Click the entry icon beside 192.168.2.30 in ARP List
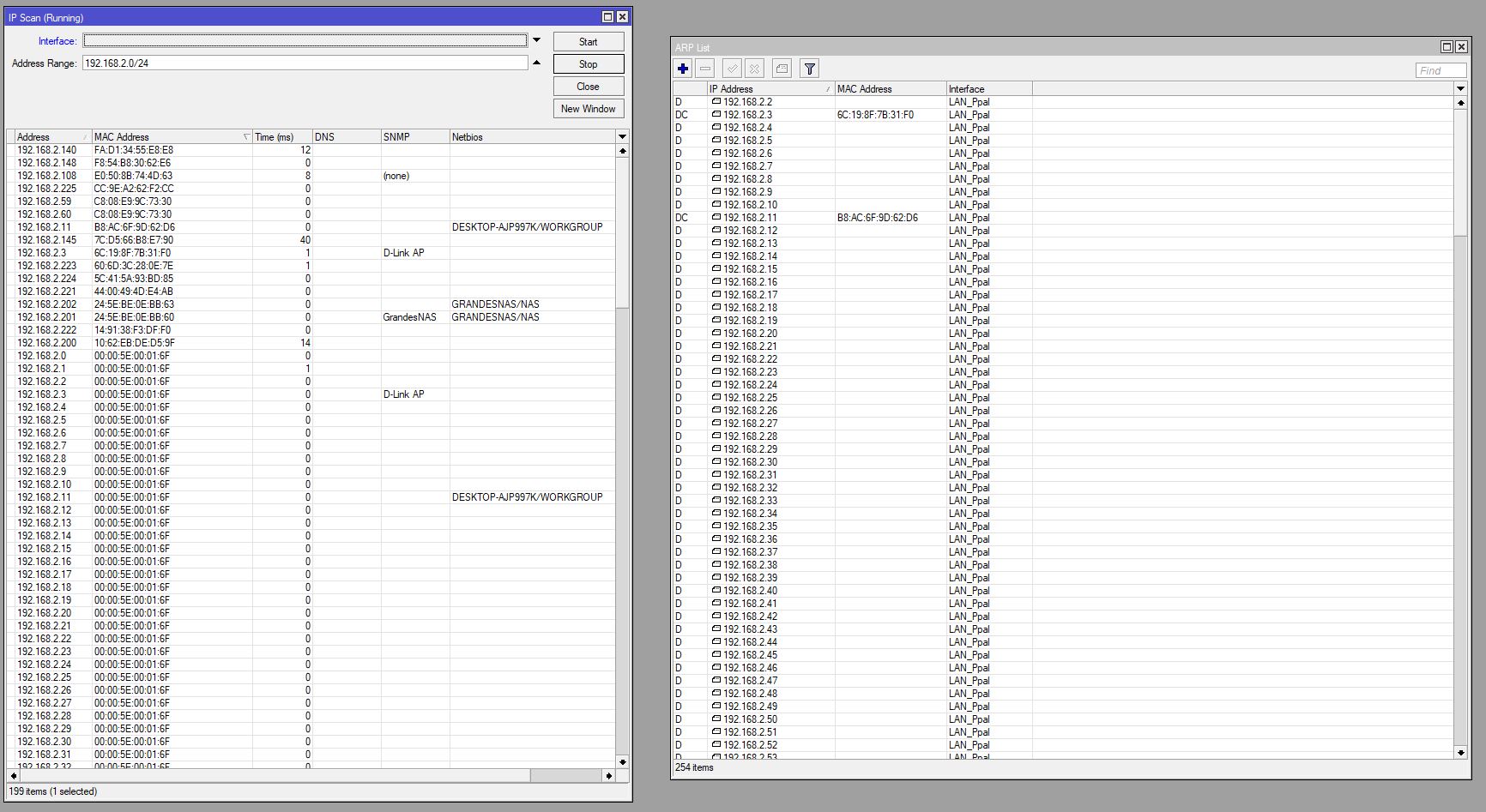This screenshot has width=1486, height=812. point(716,462)
